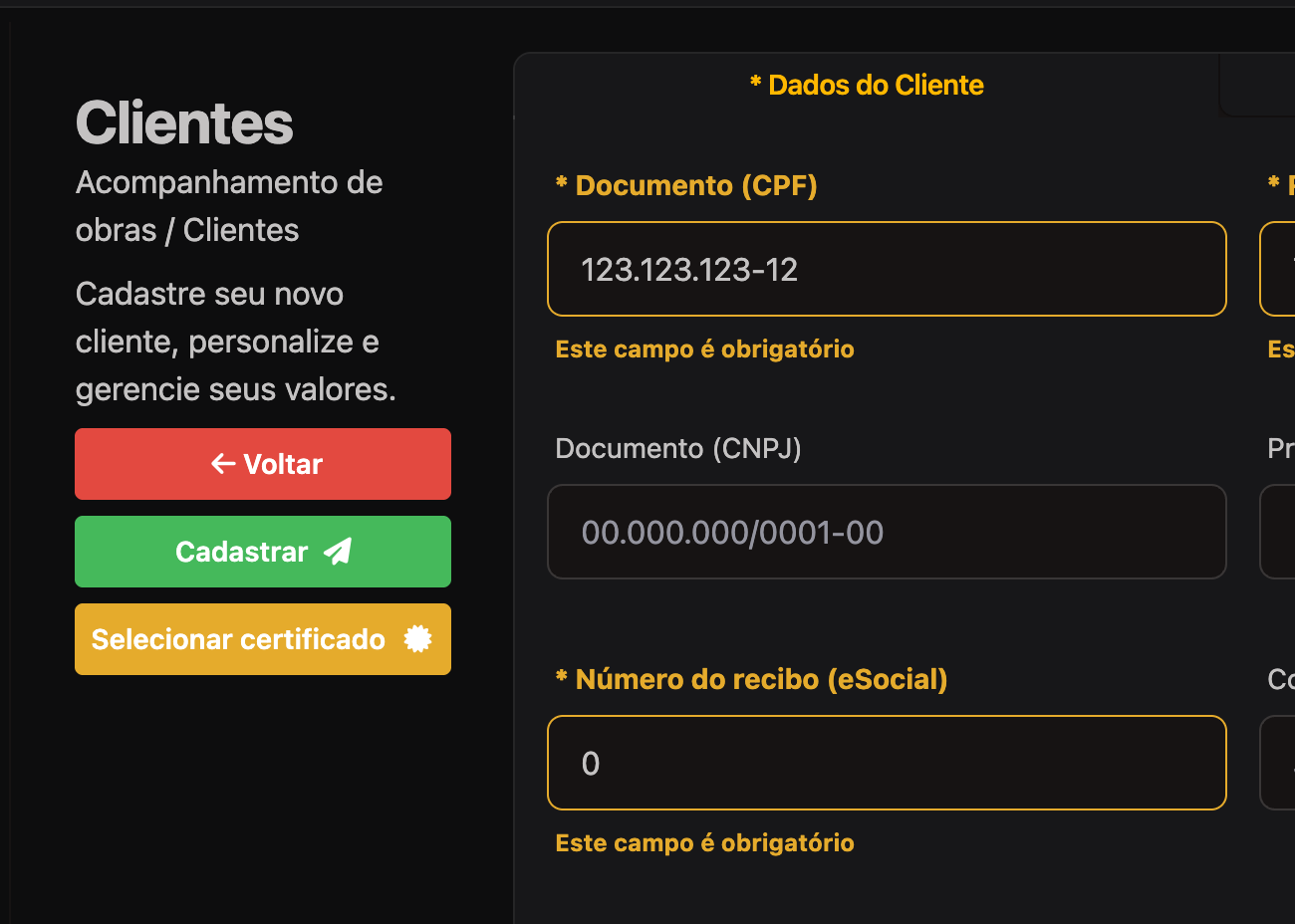Open Selecionar certificado
Screen dimensions: 1295x924
(262, 639)
